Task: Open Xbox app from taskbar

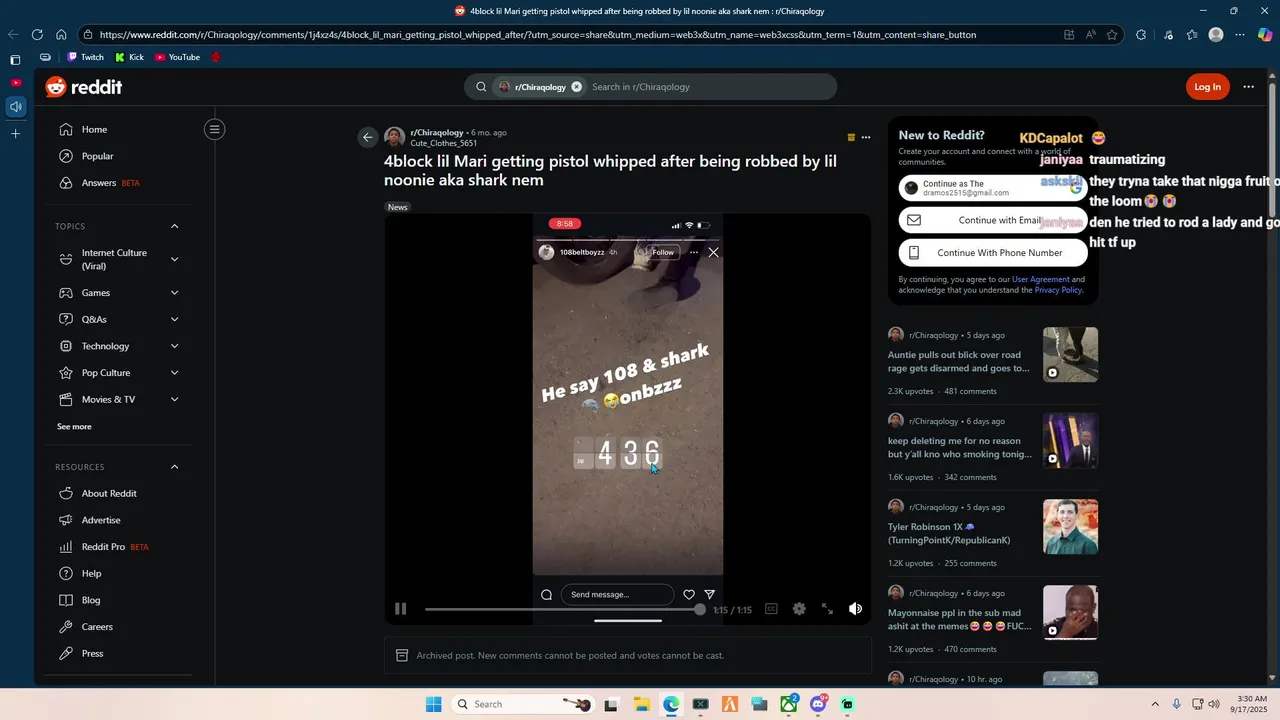Action: (789, 704)
